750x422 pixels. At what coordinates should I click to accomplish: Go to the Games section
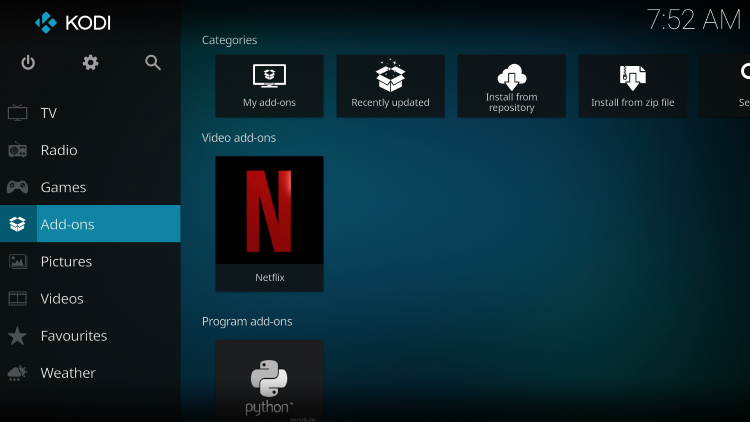90,187
